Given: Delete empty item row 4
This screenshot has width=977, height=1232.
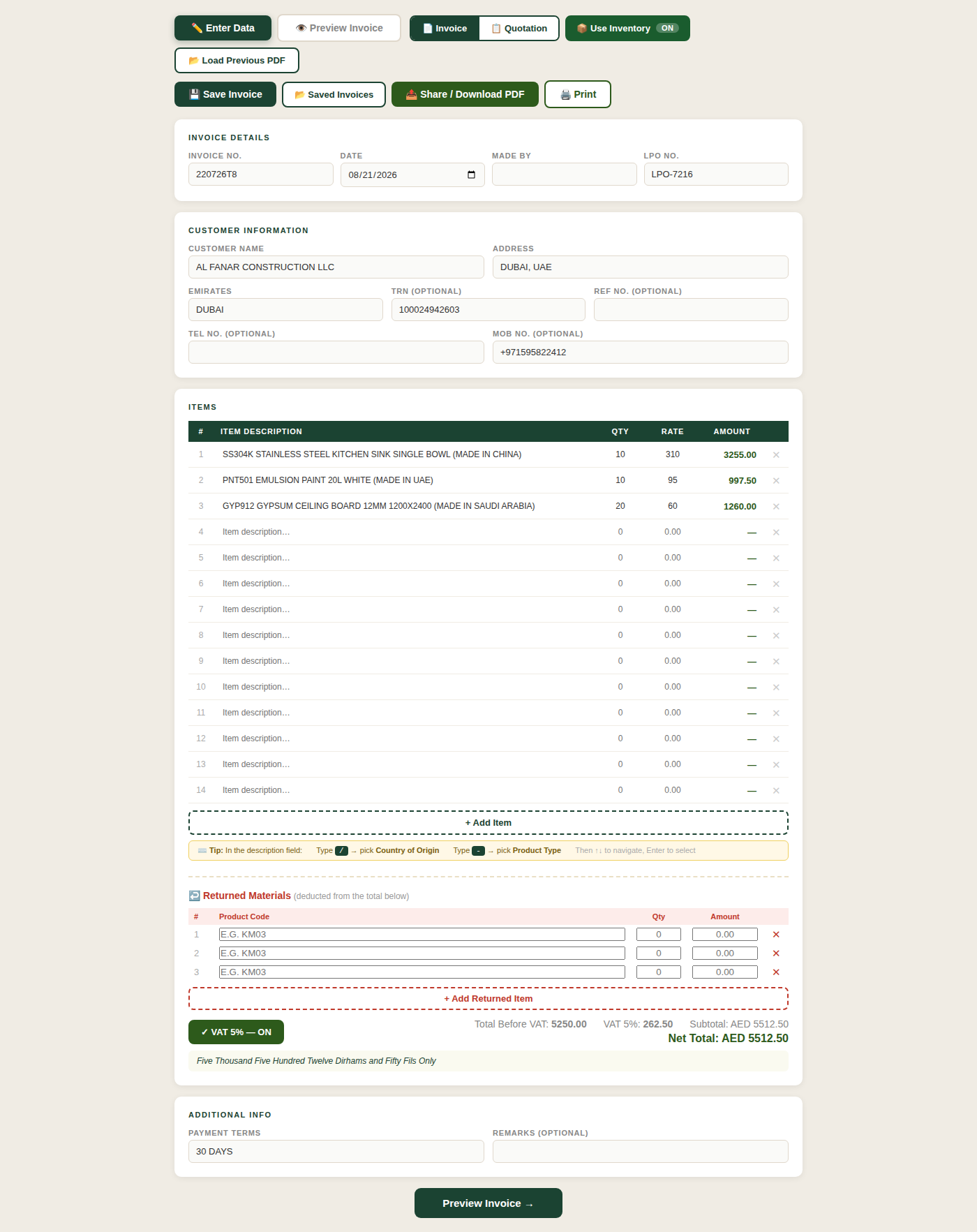Looking at the screenshot, I should click(x=776, y=533).
